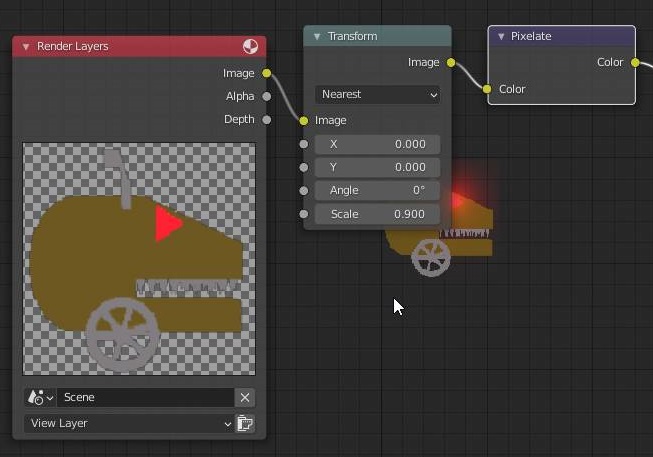Click the X input socket
Screen dimensions: 653x457
pos(304,144)
